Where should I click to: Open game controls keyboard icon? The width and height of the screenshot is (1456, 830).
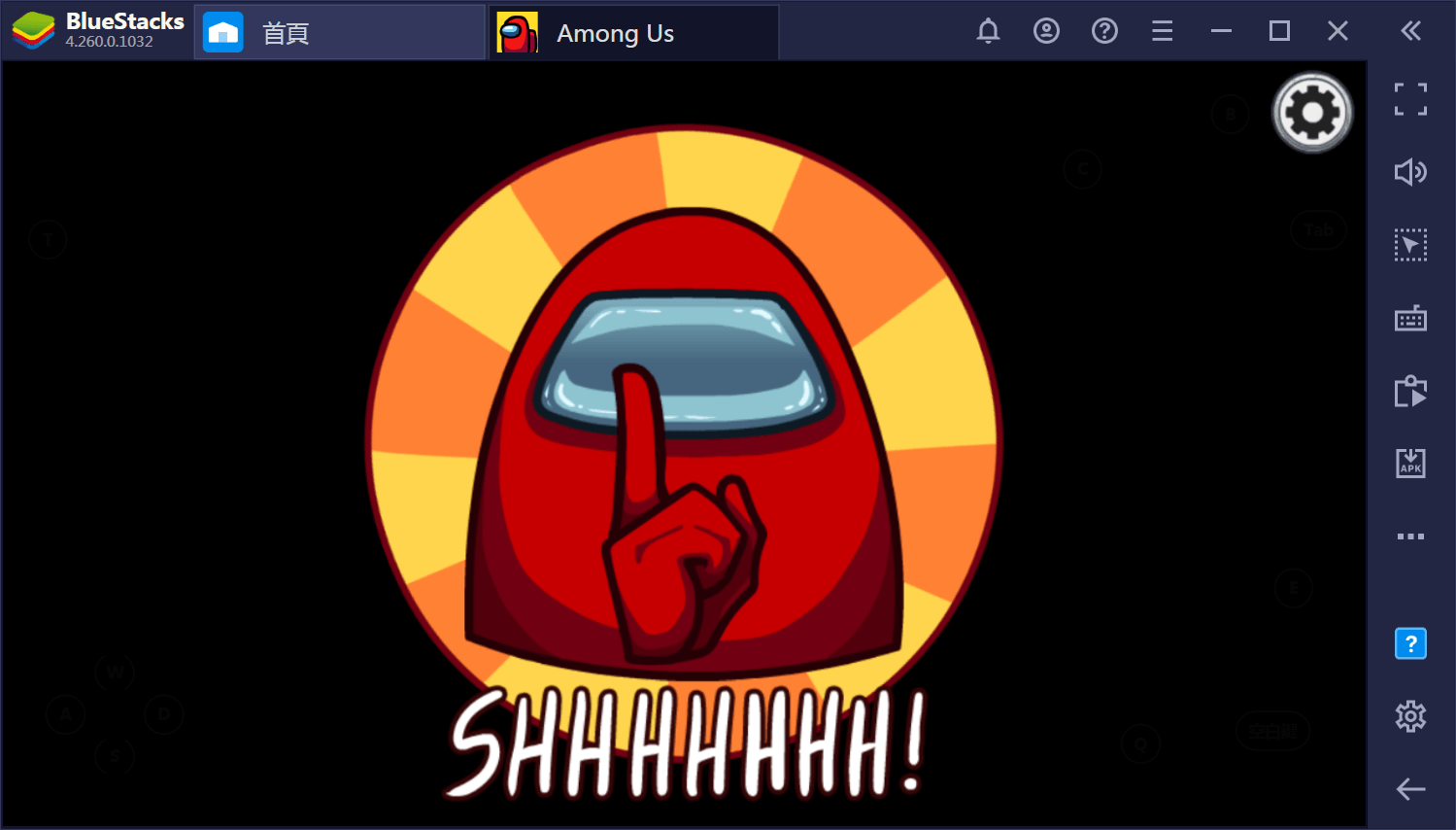click(1410, 318)
